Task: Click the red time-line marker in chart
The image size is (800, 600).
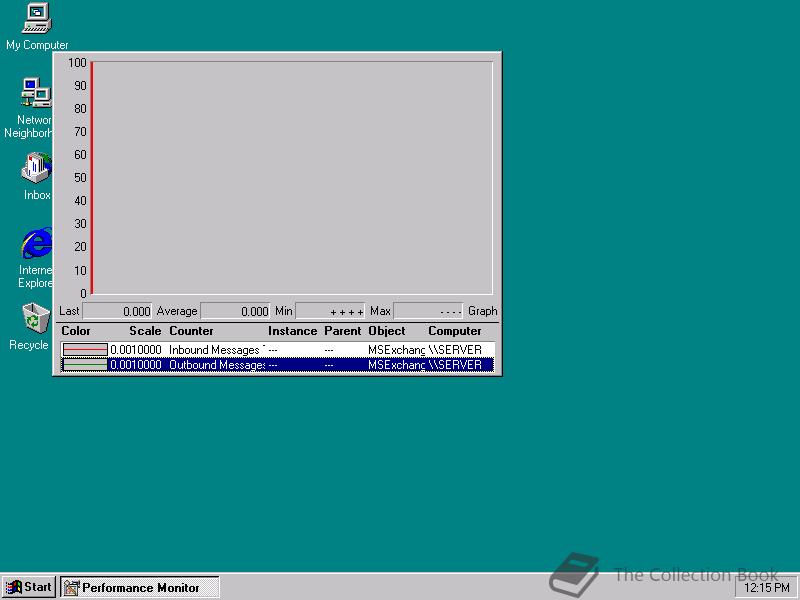Action: [92, 178]
